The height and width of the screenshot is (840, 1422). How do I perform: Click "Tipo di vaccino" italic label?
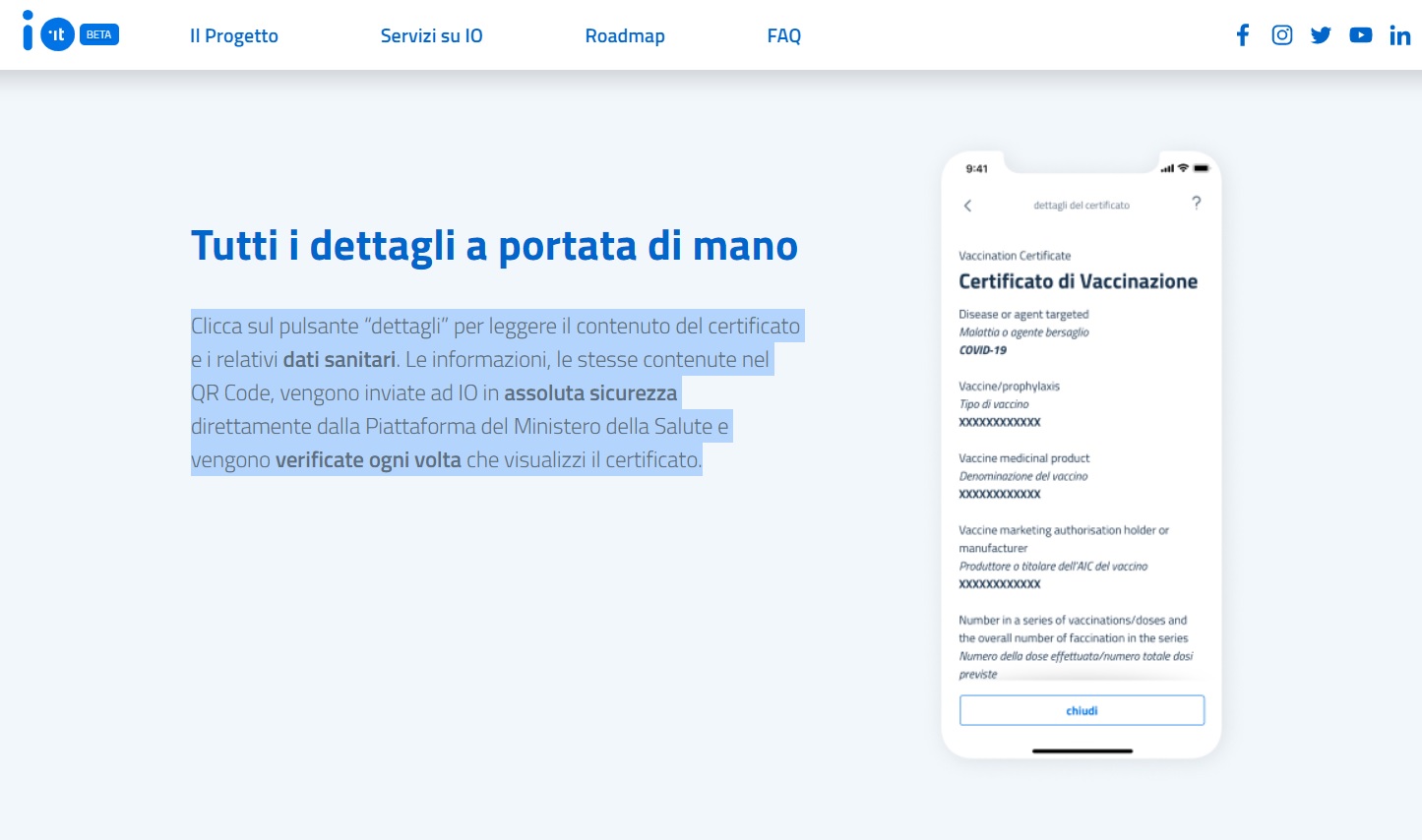coord(994,404)
